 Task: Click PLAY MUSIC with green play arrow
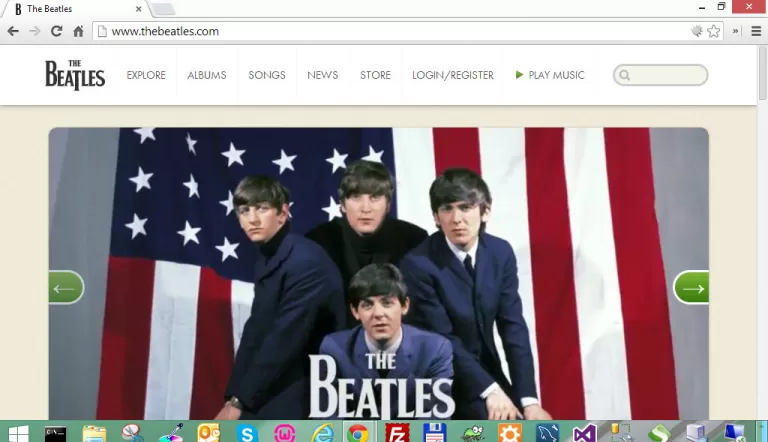550,75
